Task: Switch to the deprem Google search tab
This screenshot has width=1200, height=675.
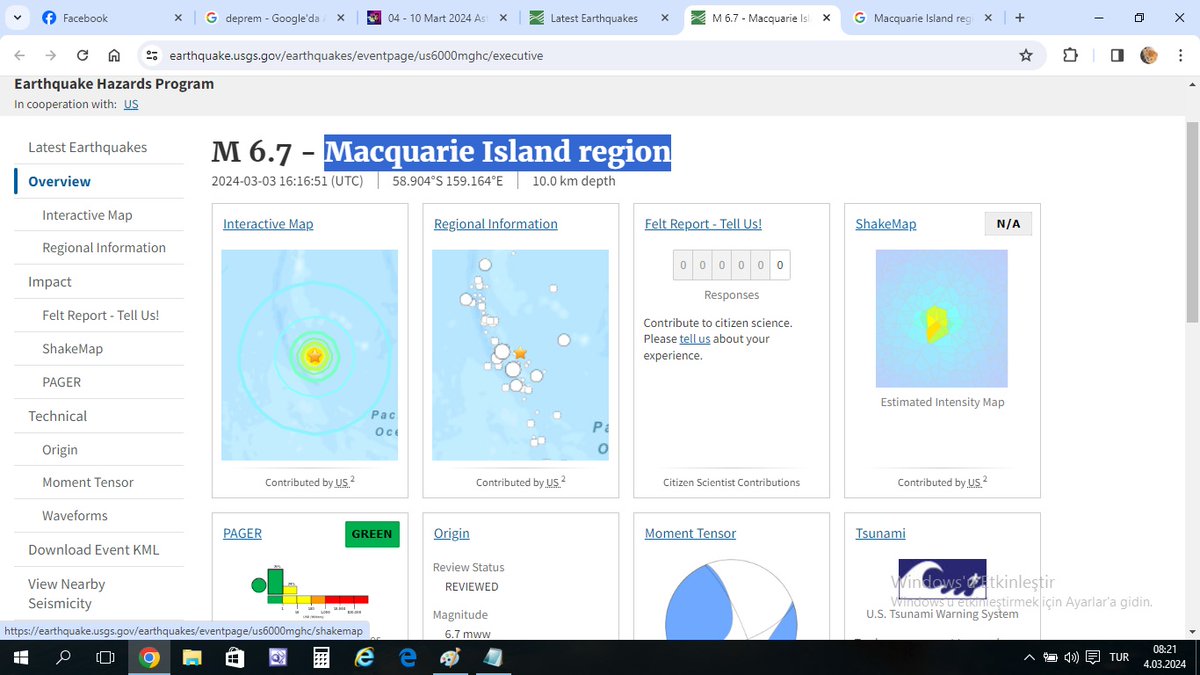Action: (x=273, y=18)
